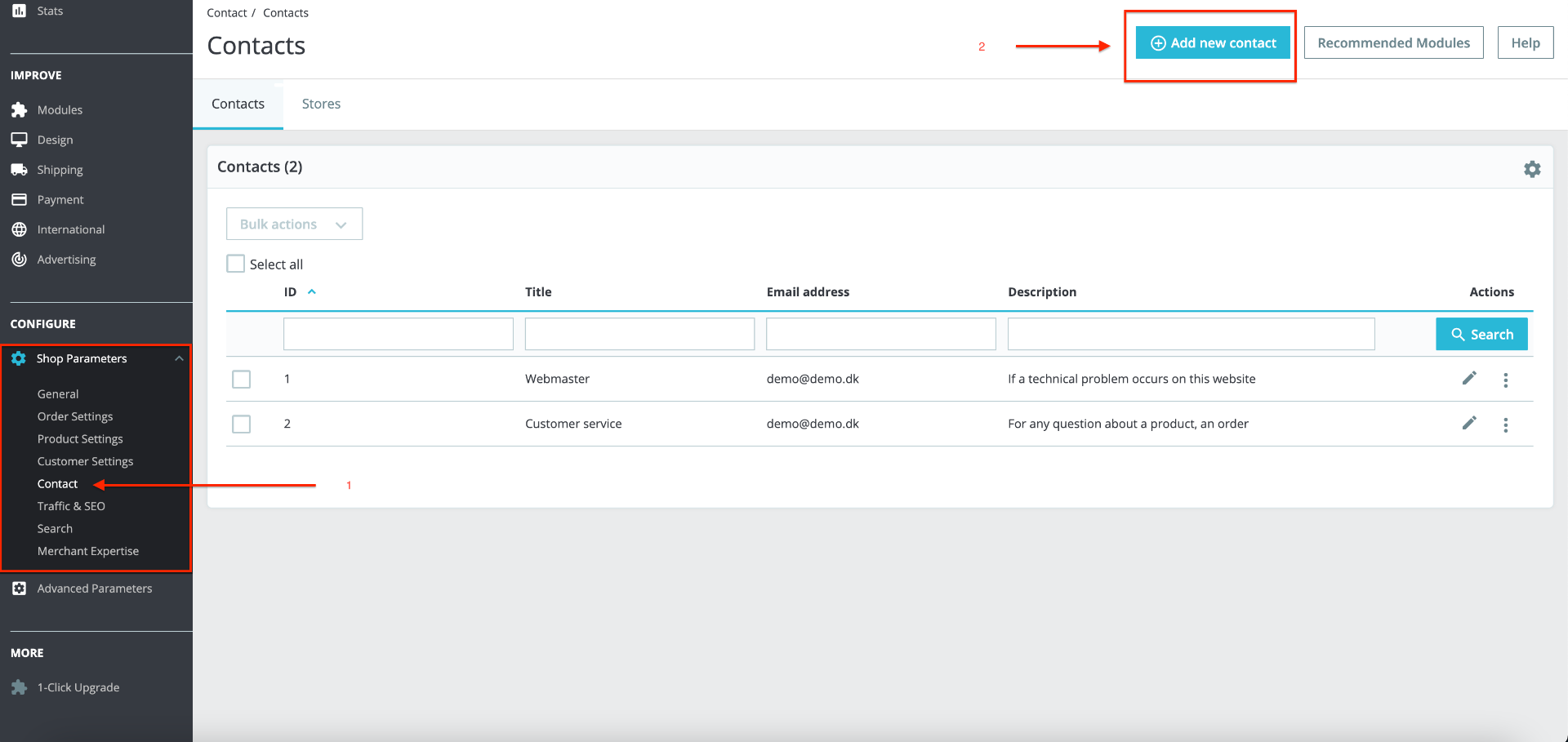Screen dimensions: 1568x742
Task: Collapse the Shop Parameters menu chevron
Action: coord(179,358)
